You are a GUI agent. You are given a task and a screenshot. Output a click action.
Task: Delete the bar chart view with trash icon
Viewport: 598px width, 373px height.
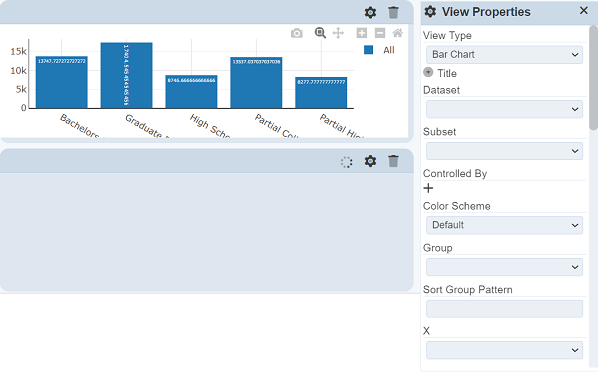tap(393, 13)
